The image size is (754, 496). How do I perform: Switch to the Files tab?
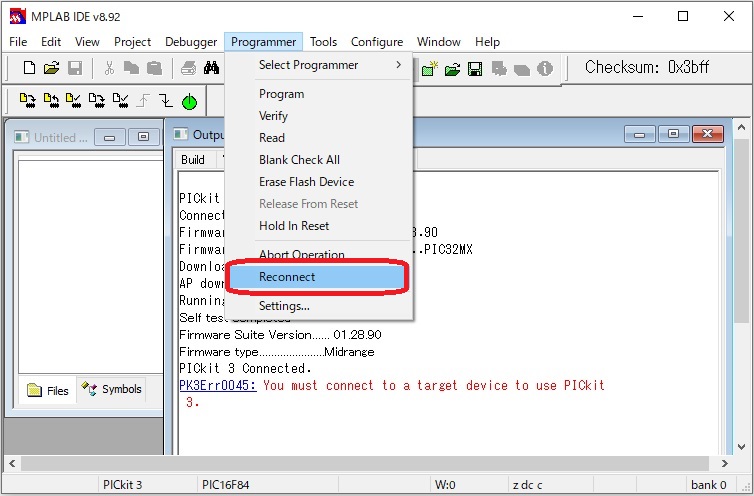point(48,391)
